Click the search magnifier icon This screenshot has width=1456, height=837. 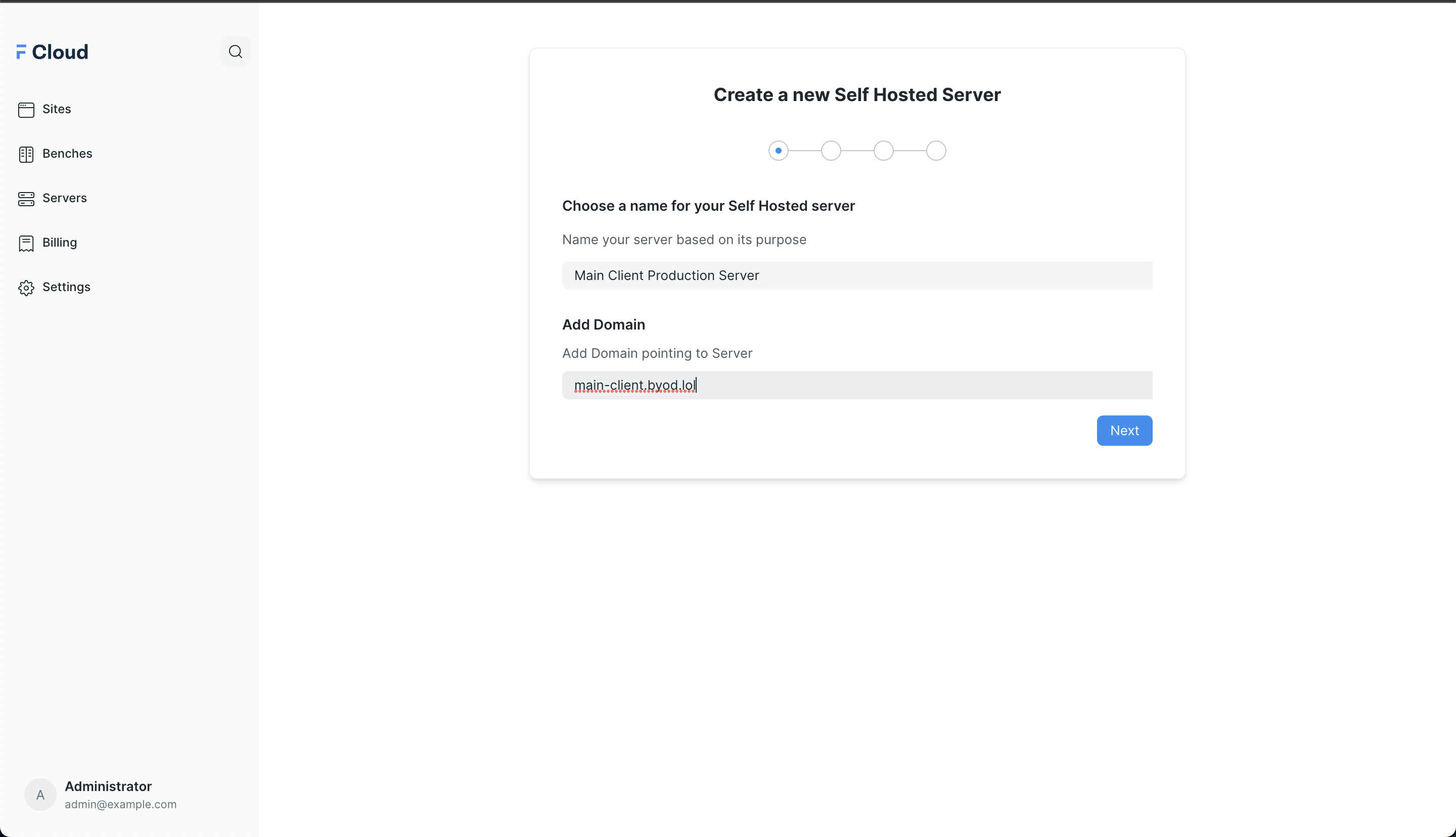[235, 52]
